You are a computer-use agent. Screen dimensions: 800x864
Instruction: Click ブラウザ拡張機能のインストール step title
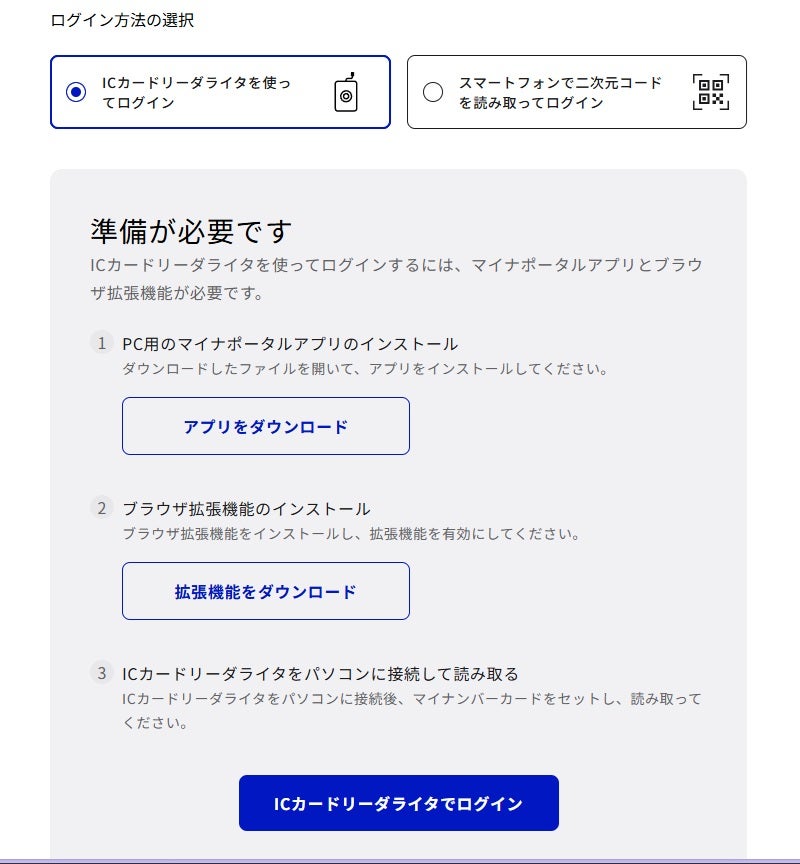point(246,509)
